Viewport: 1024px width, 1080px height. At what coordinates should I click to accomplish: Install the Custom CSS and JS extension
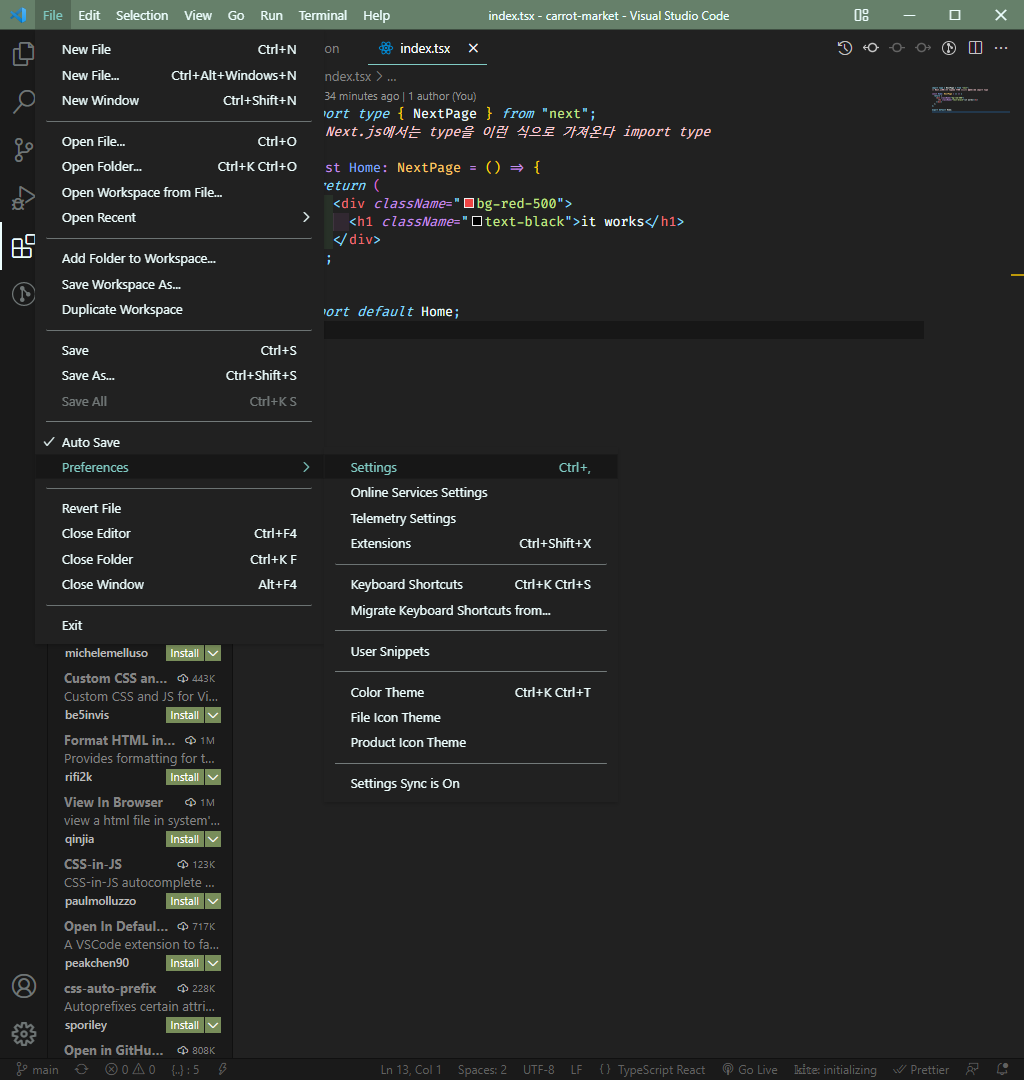coord(185,715)
